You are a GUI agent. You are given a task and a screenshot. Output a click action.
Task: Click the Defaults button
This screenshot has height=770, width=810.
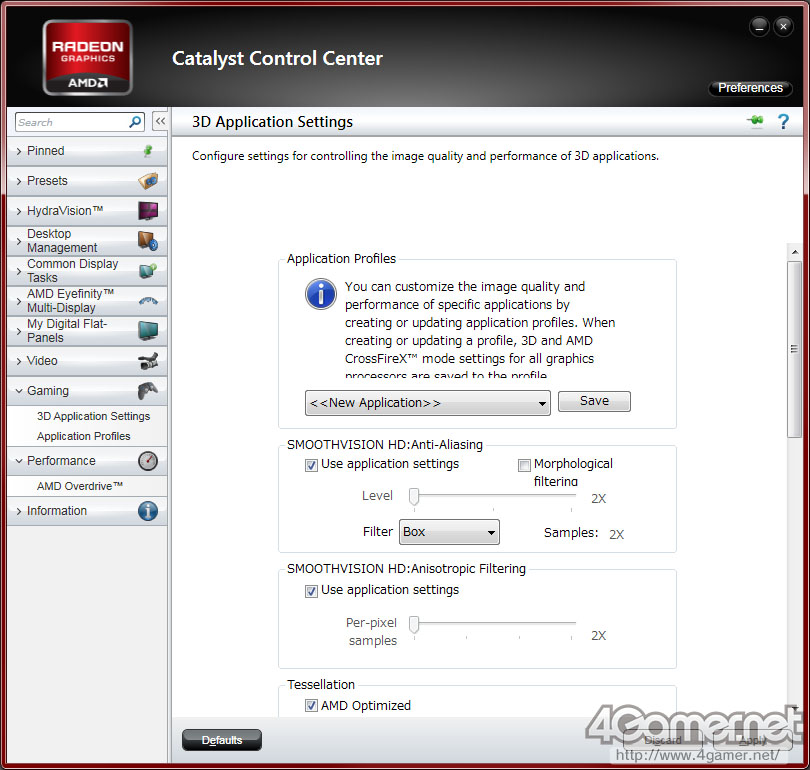click(222, 740)
